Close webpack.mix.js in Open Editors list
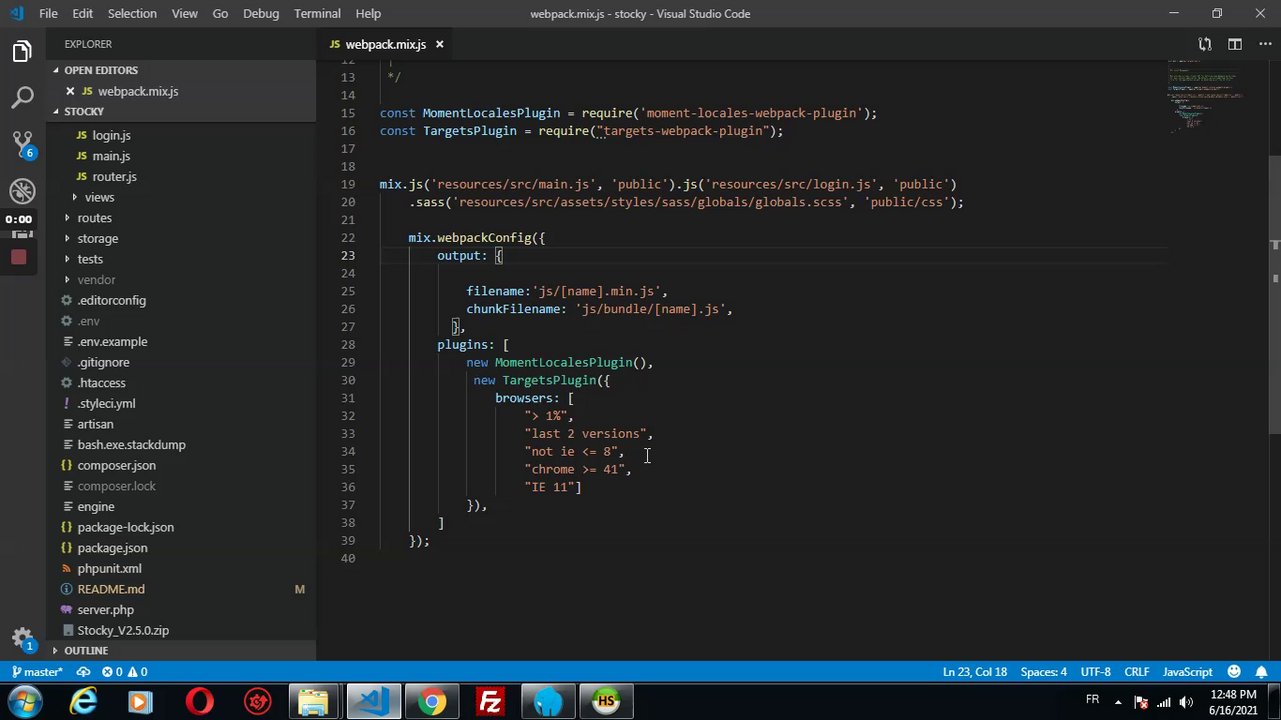1281x720 pixels. pyautogui.click(x=70, y=91)
